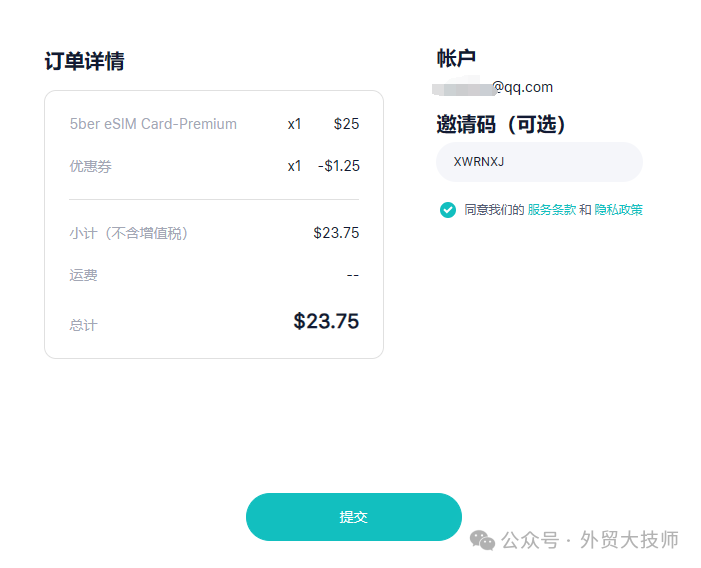
Task: Click the 小计（不含增值税） subtotal label
Action: click(x=129, y=233)
